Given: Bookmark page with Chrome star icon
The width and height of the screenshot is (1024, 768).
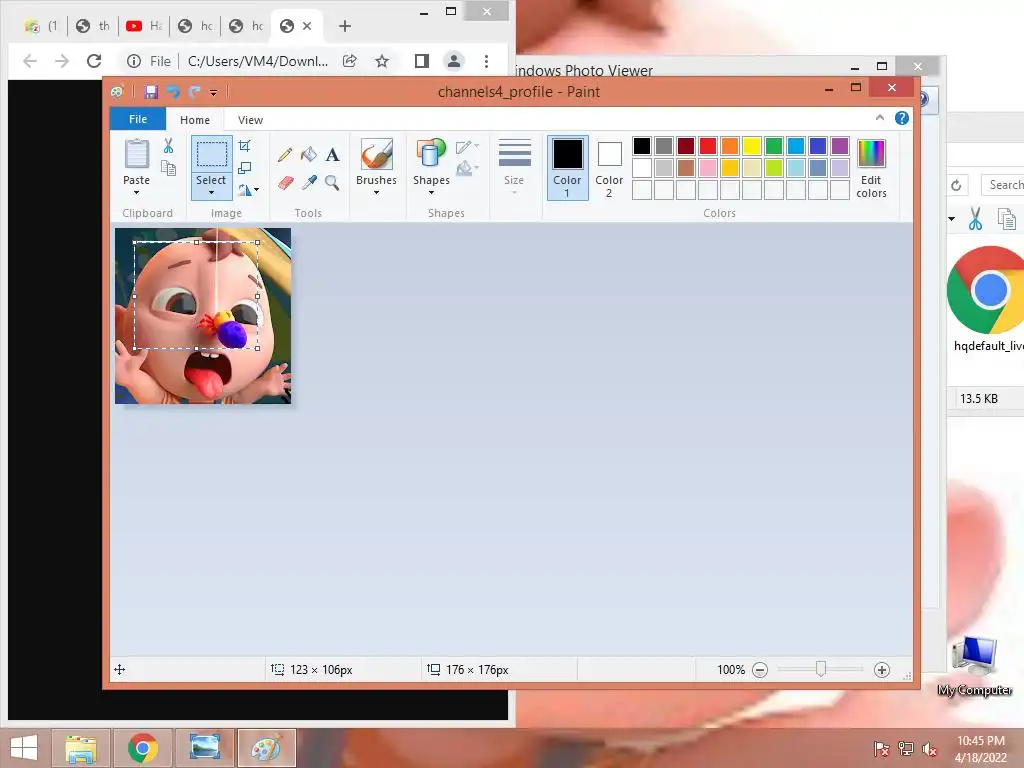Looking at the screenshot, I should 382,61.
